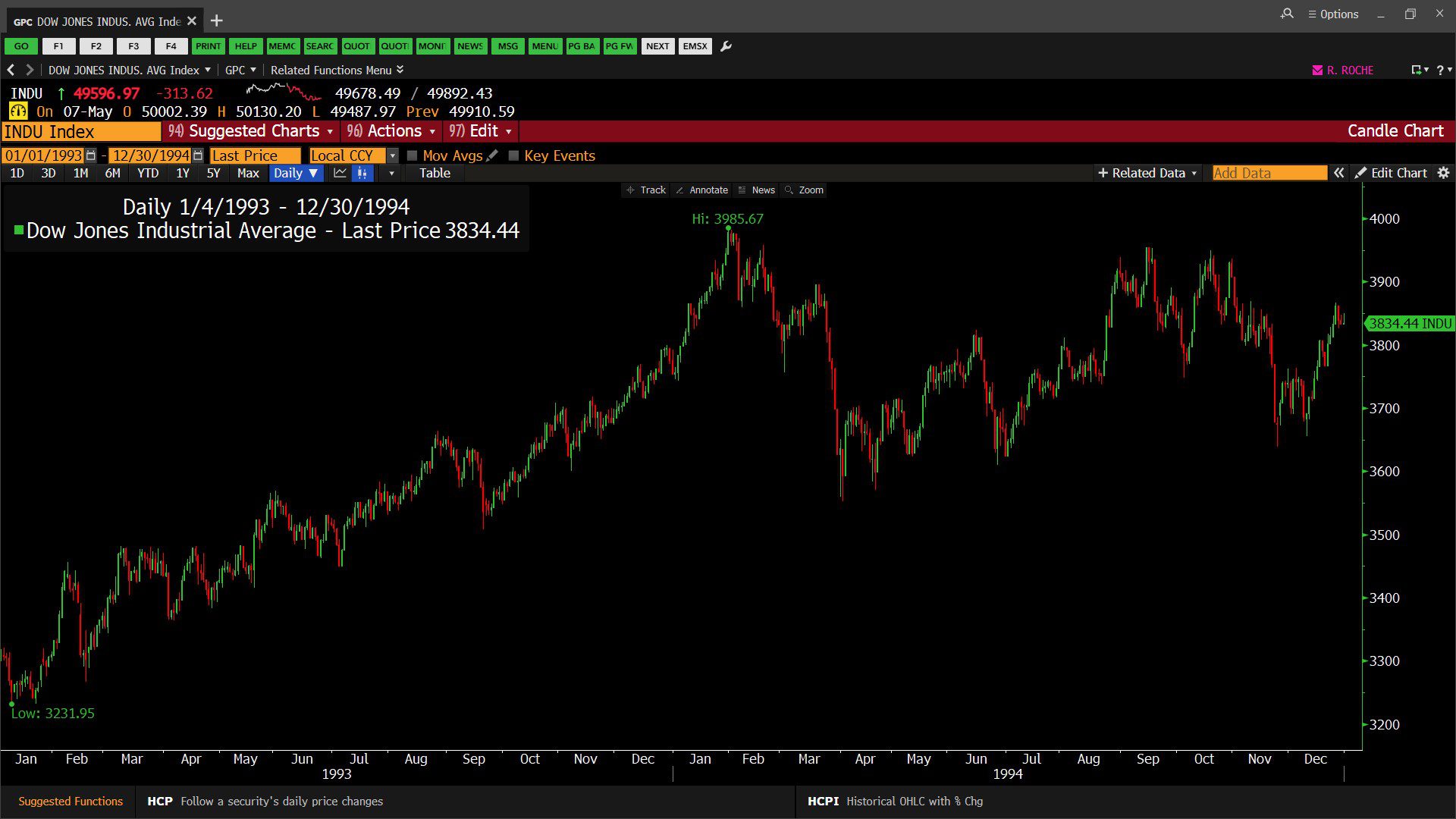This screenshot has width=1456, height=819.
Task: Click the Edit Chart button
Action: [x=1392, y=173]
